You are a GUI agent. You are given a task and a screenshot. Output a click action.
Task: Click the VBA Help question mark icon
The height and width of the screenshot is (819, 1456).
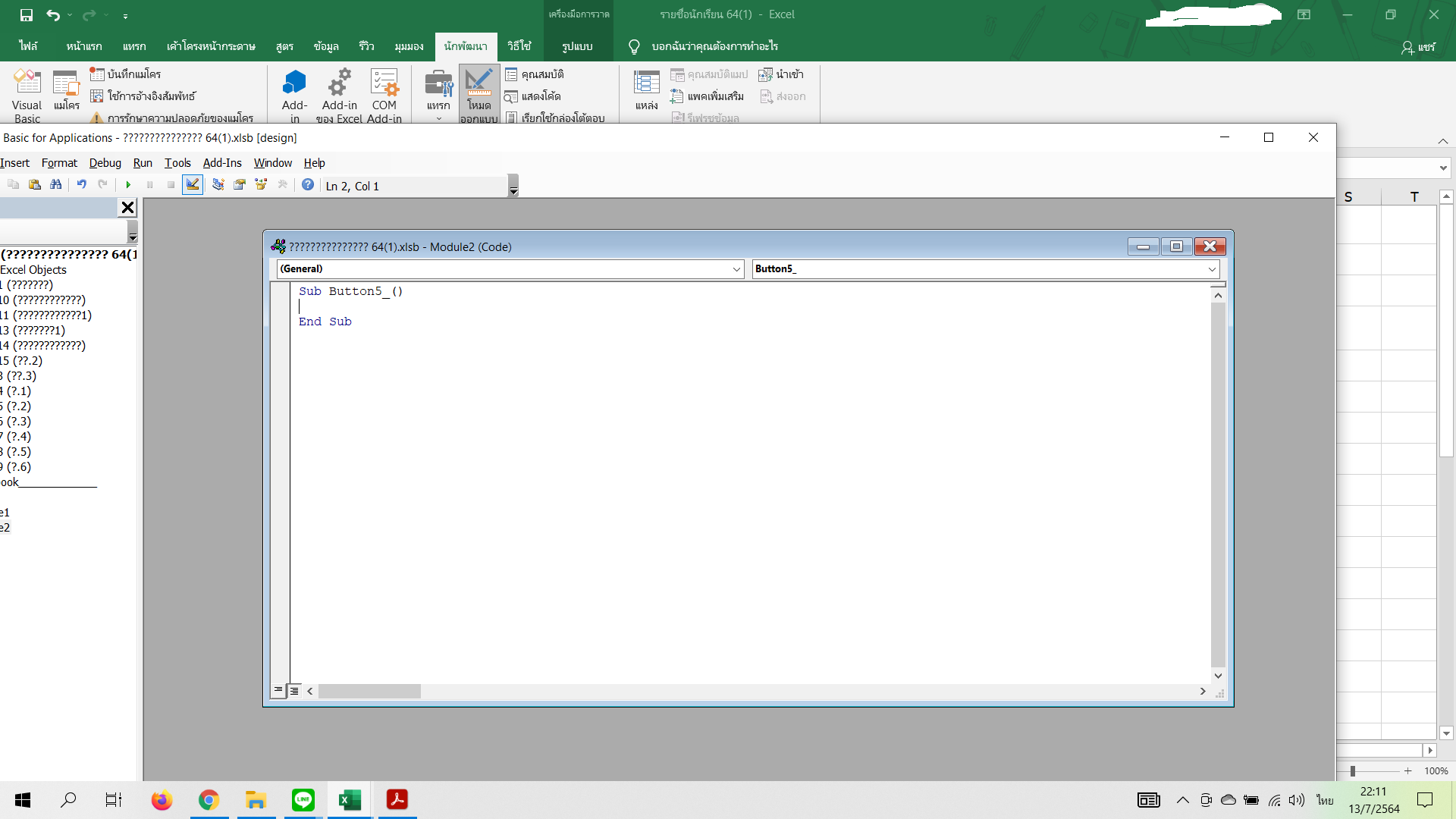(308, 185)
